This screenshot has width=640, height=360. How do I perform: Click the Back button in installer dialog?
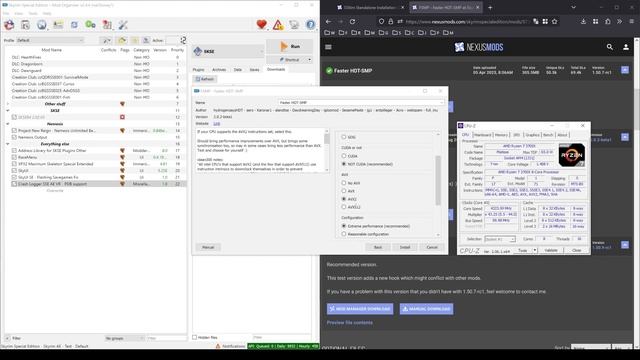pos(378,247)
